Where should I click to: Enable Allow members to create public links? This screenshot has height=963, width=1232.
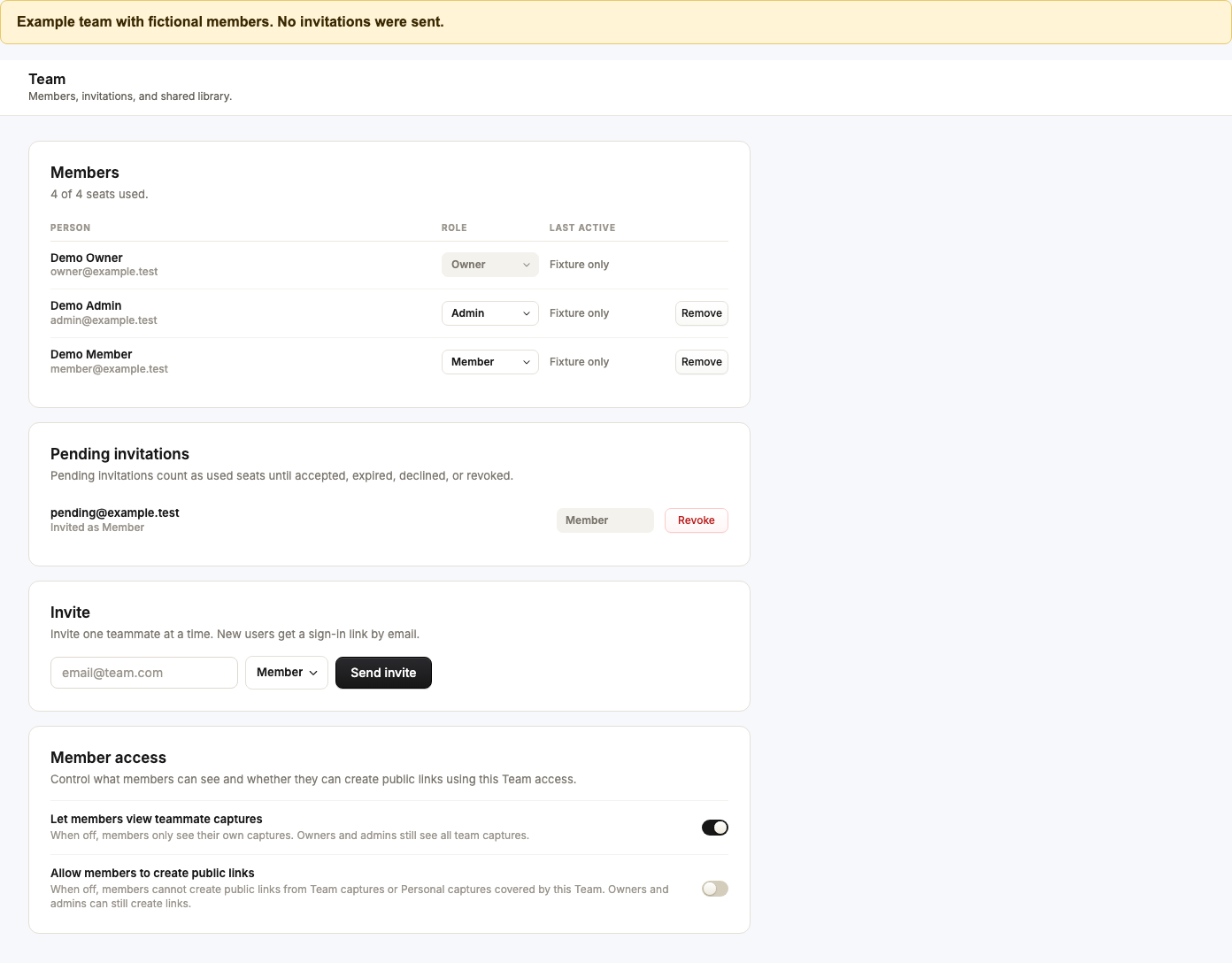[x=715, y=889]
